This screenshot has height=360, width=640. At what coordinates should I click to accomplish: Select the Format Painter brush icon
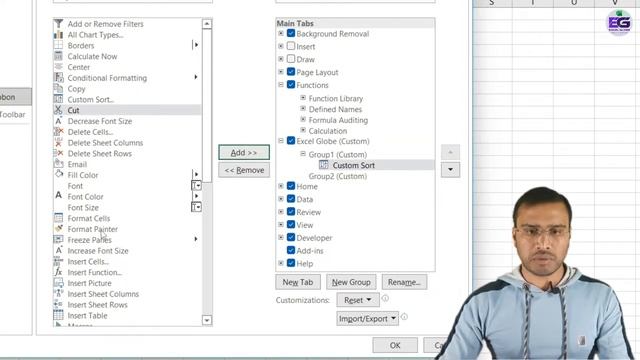point(58,229)
